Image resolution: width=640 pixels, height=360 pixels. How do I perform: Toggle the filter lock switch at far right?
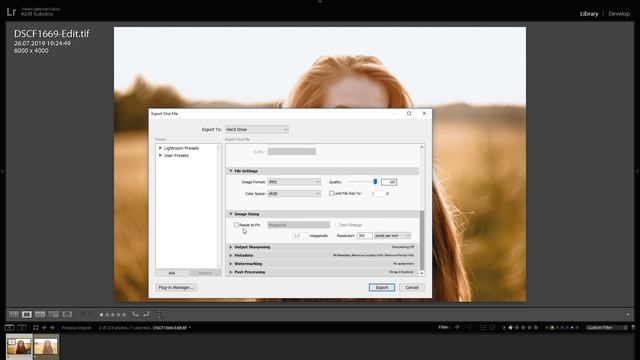coord(633,327)
